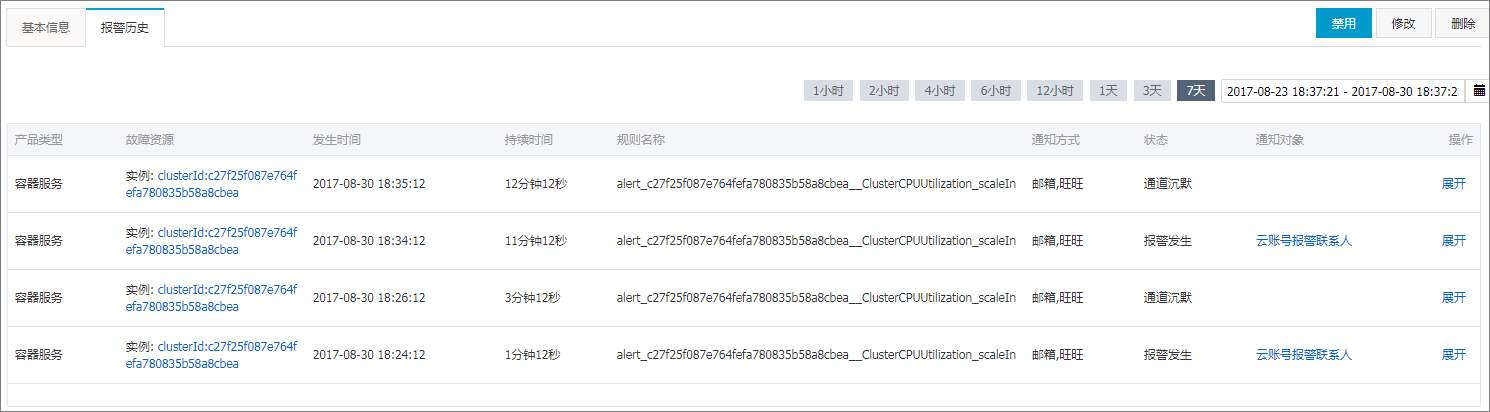Click 容器服务 in 18:35:12 row

[x=38, y=184]
